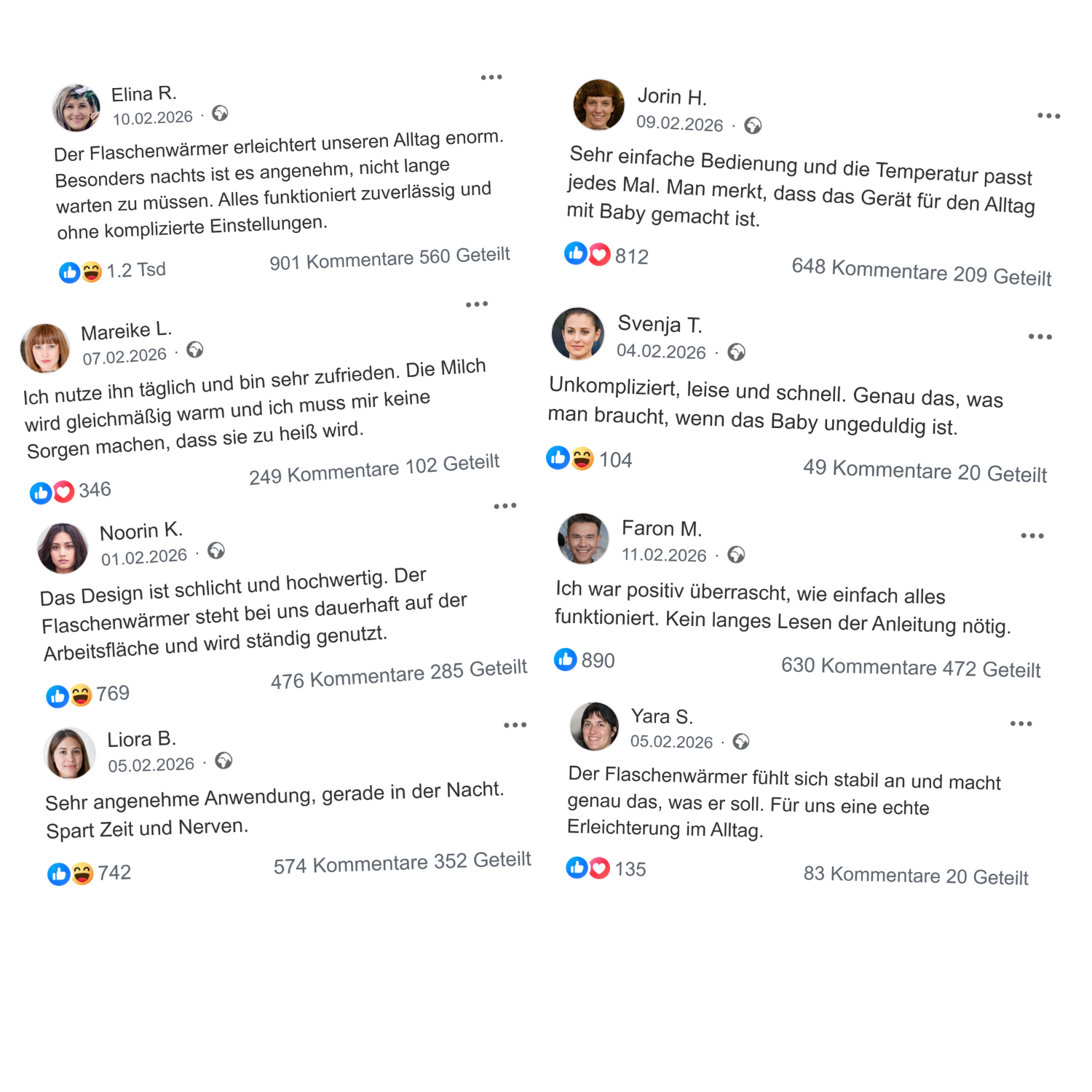Click the thumbs-up reaction on Liora B.'s post
The width and height of the screenshot is (1092, 1092).
(x=58, y=874)
